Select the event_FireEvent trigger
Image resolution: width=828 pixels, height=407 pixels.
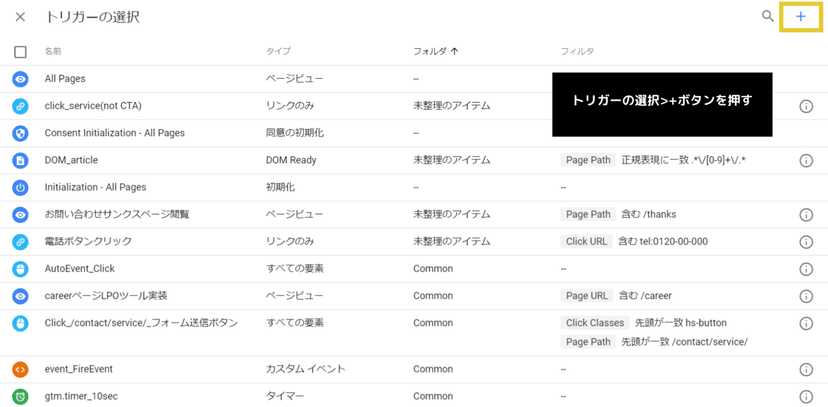pos(79,369)
